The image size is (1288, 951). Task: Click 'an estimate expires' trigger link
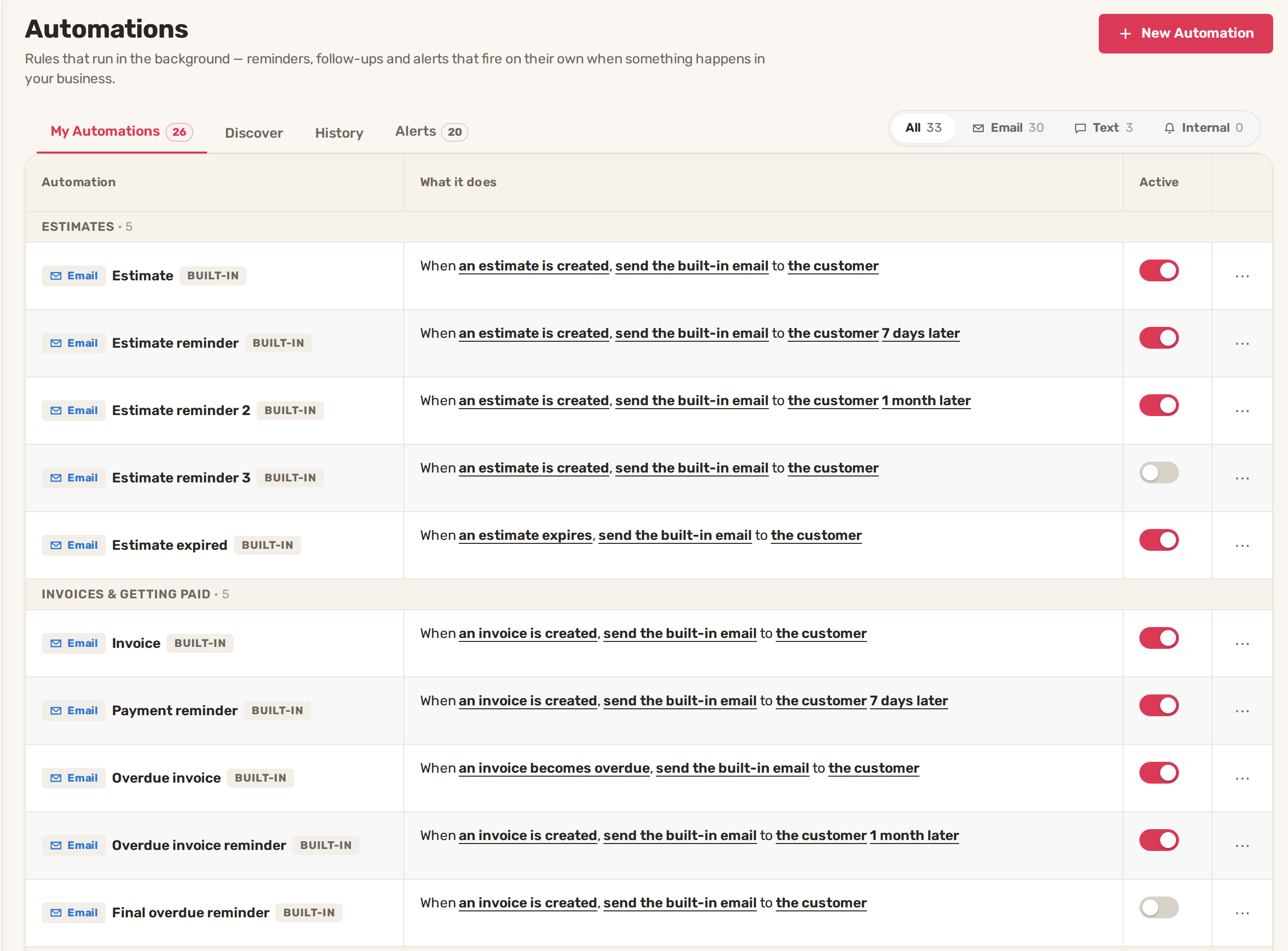pyautogui.click(x=525, y=535)
